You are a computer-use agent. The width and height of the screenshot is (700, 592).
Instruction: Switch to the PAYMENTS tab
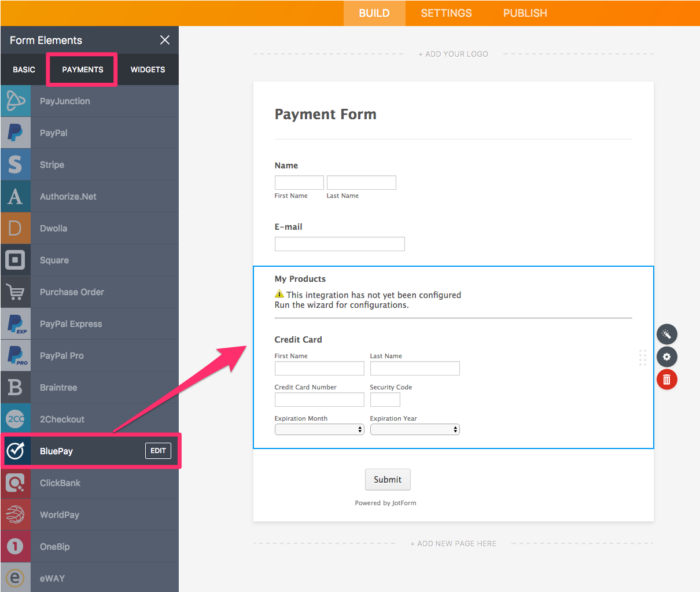click(x=82, y=70)
